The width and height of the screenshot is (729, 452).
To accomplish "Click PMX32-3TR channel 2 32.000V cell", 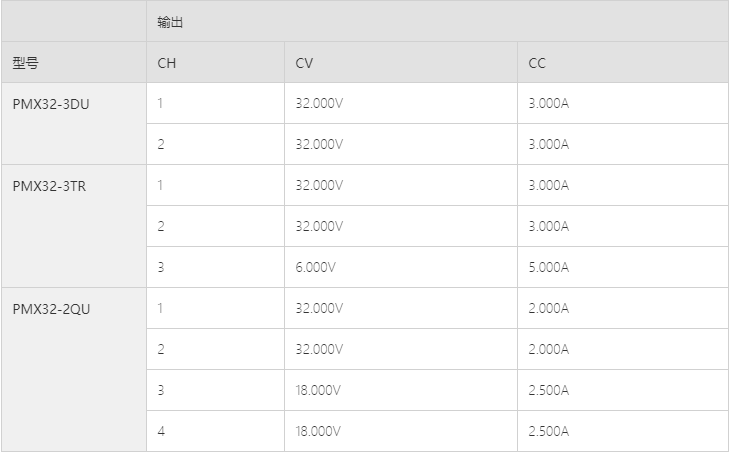I will point(319,227).
